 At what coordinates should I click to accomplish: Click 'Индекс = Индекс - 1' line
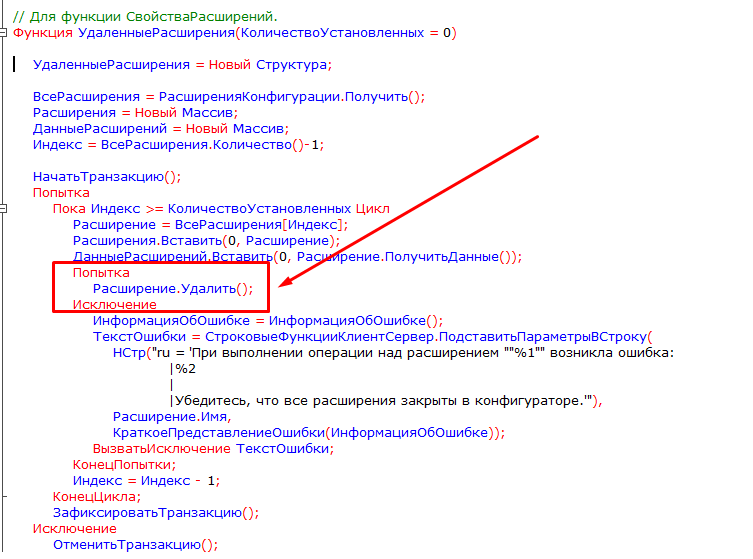[146, 481]
